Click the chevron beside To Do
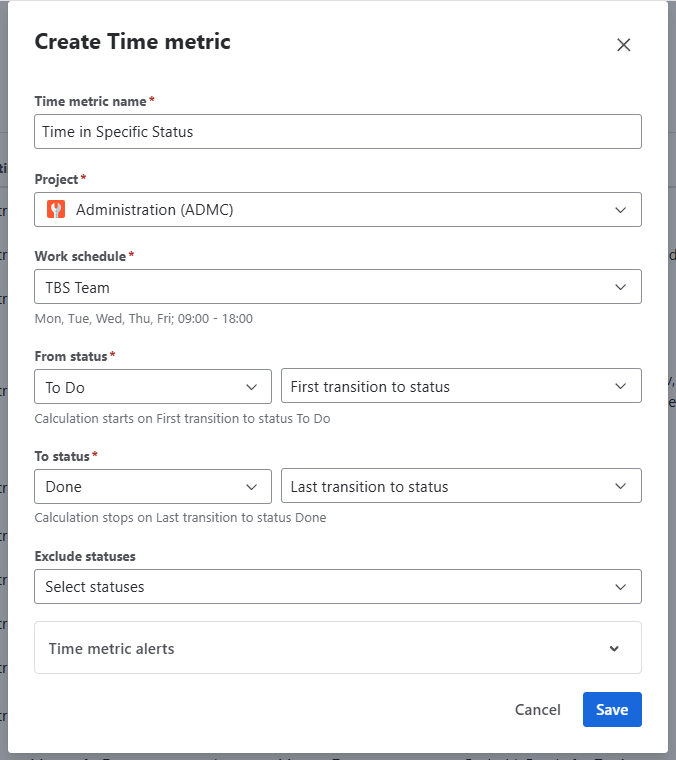 click(251, 387)
